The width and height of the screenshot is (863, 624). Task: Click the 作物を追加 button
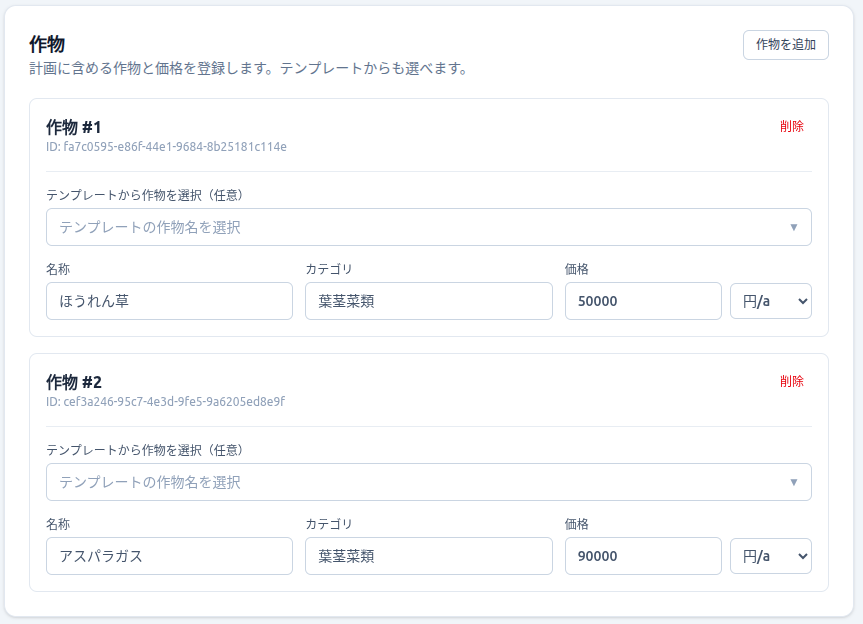point(787,45)
